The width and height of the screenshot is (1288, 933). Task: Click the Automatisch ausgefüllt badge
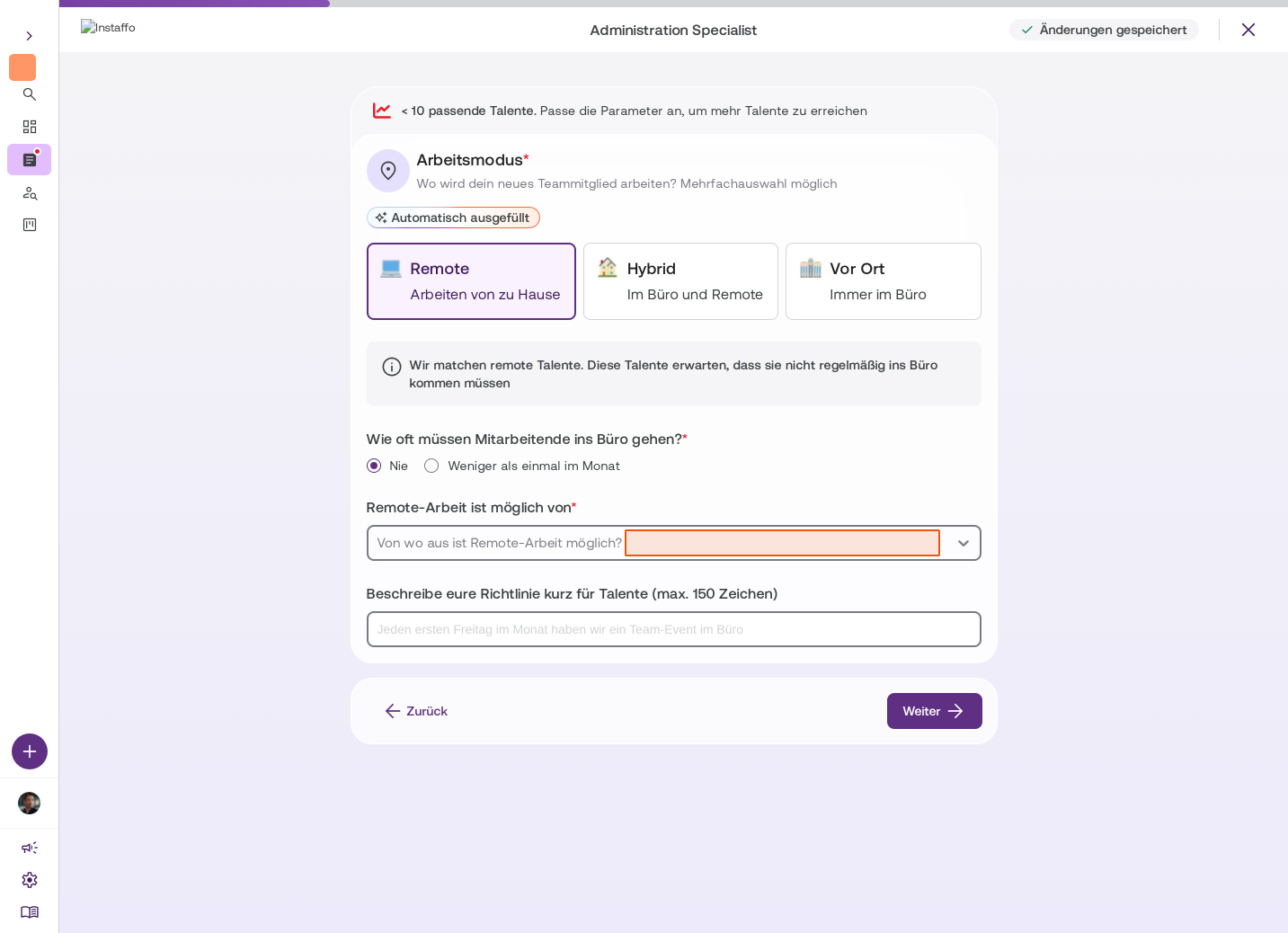(453, 218)
